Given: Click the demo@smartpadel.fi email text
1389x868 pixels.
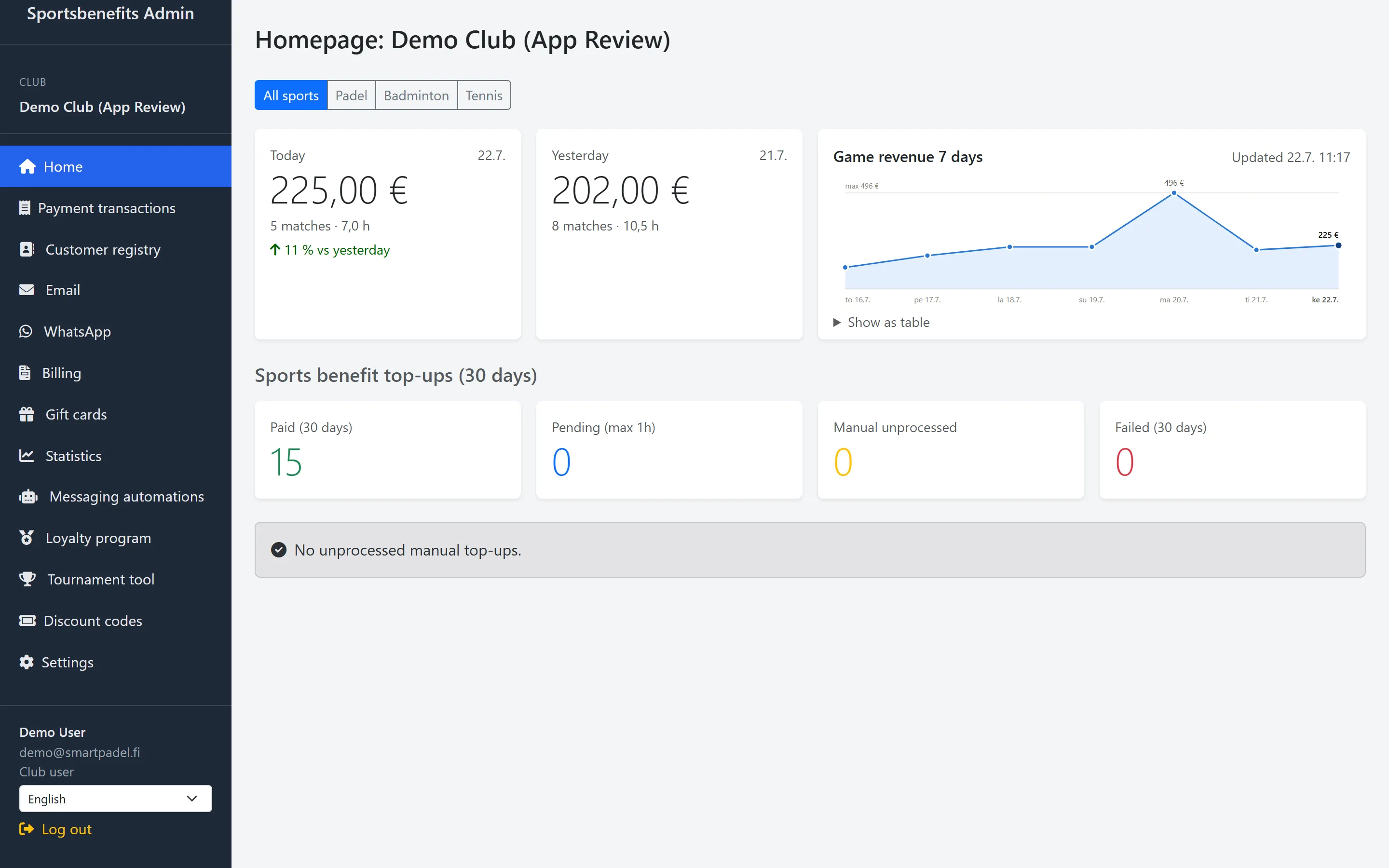Looking at the screenshot, I should point(80,752).
